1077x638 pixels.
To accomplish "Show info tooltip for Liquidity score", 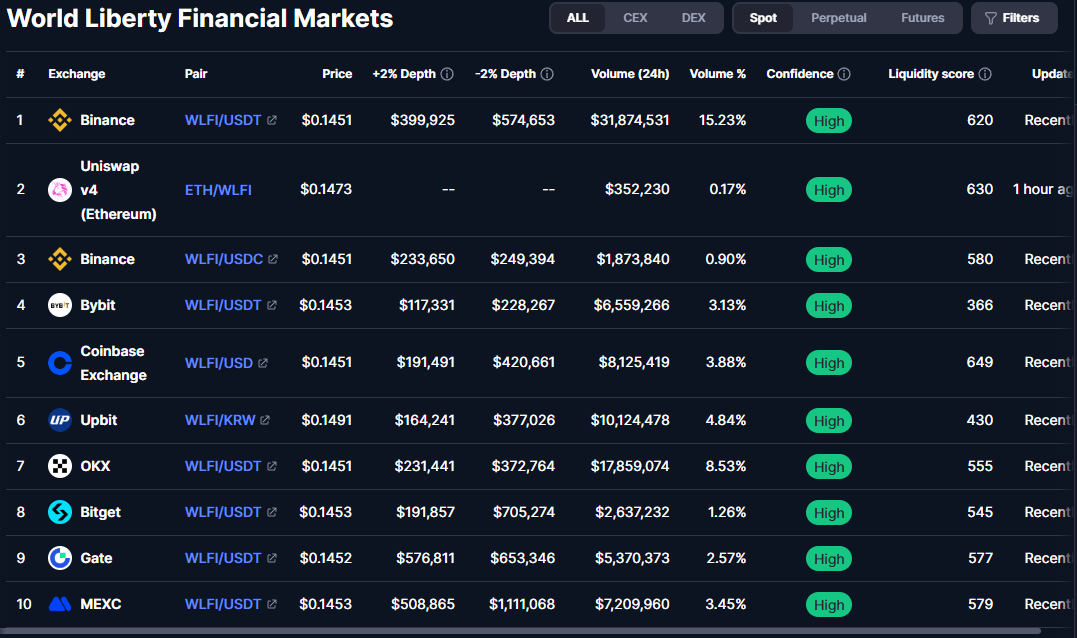I will 985,74.
